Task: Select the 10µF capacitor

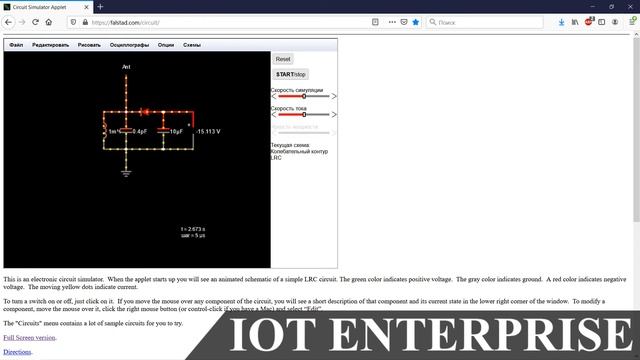Action: 163,131
